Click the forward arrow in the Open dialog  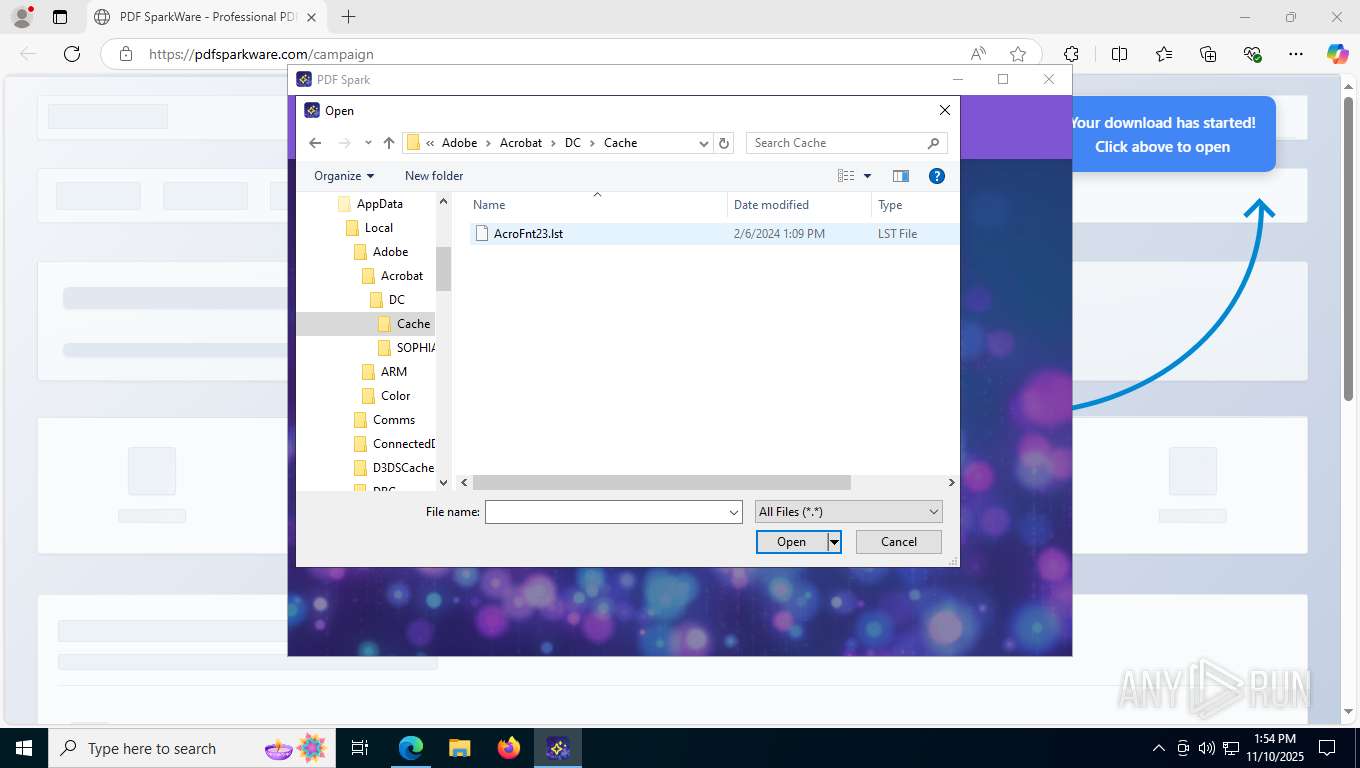[x=345, y=143]
